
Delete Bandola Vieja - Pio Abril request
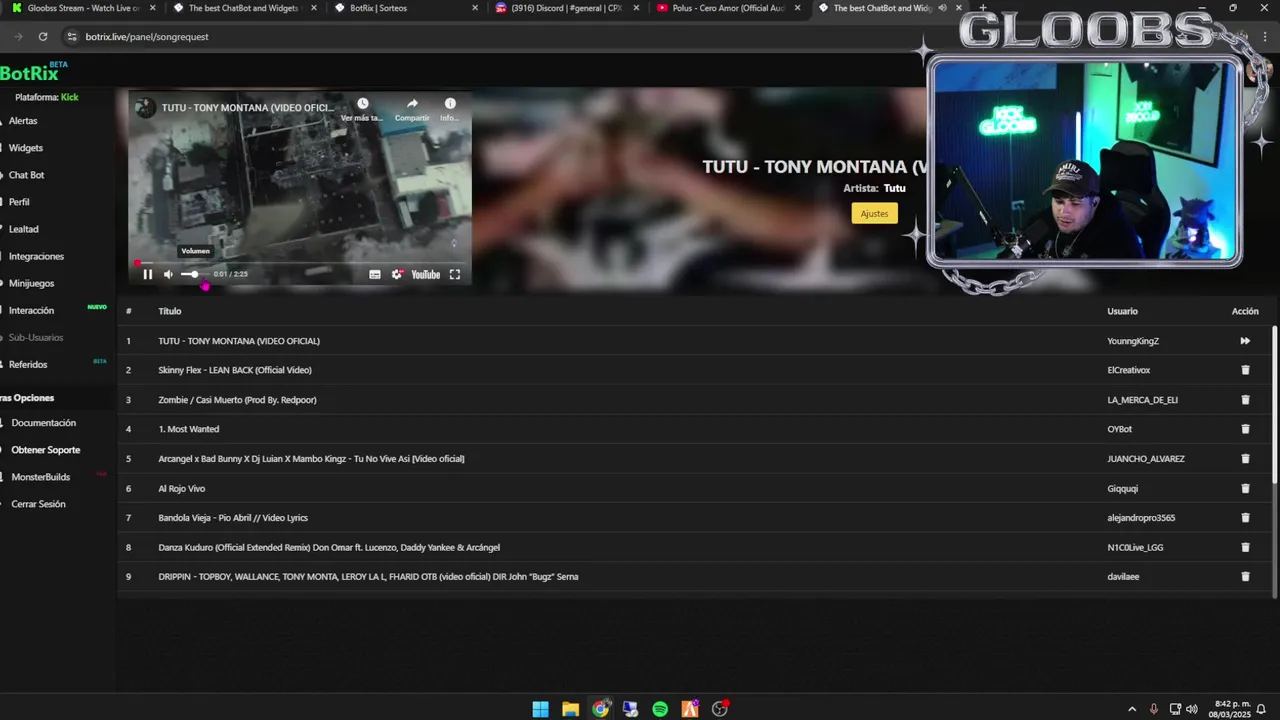click(1245, 518)
